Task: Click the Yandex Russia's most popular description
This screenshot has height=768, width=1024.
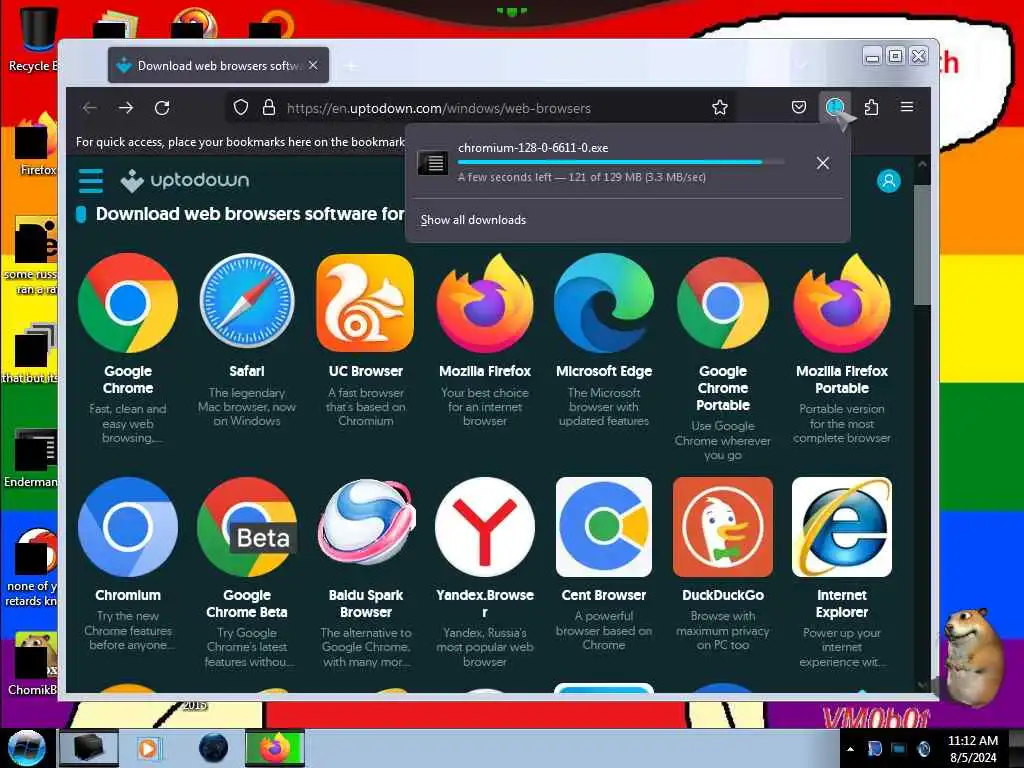Action: point(485,647)
